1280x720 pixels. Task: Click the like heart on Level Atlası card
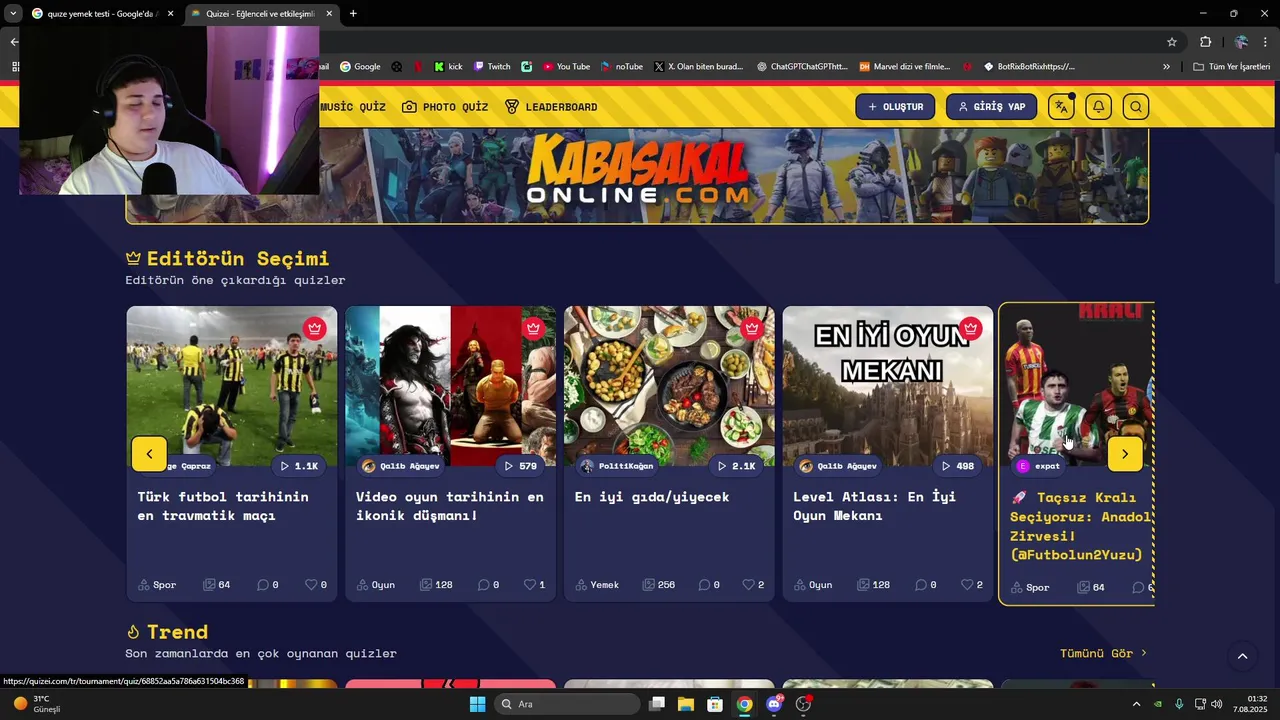pos(967,585)
